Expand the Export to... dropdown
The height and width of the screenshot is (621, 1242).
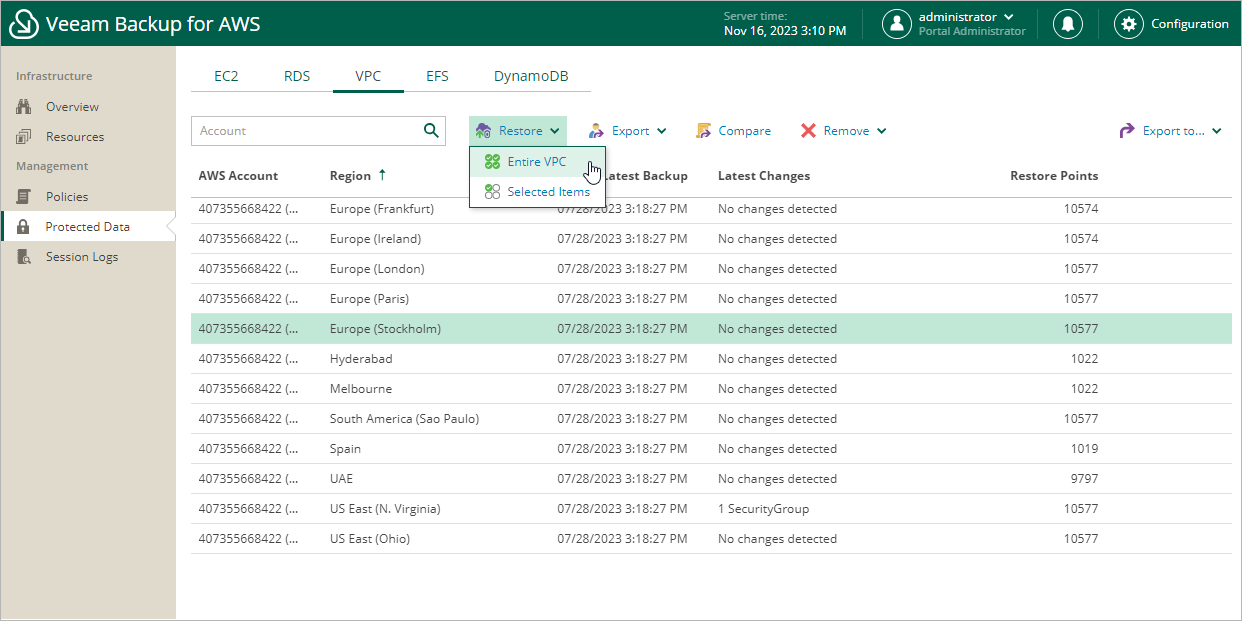(1171, 131)
